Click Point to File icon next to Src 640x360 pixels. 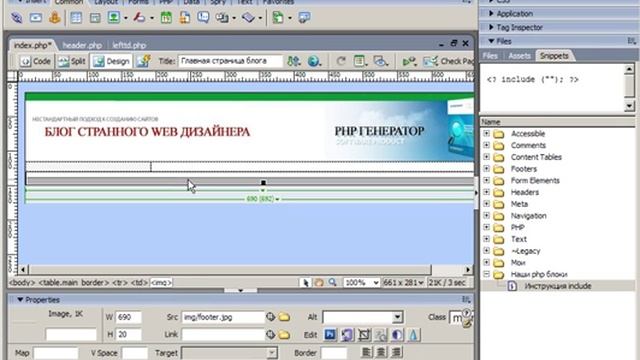tap(271, 317)
